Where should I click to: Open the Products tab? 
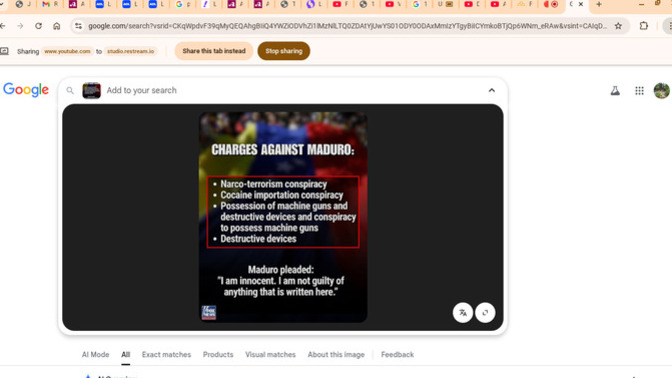pyautogui.click(x=218, y=354)
